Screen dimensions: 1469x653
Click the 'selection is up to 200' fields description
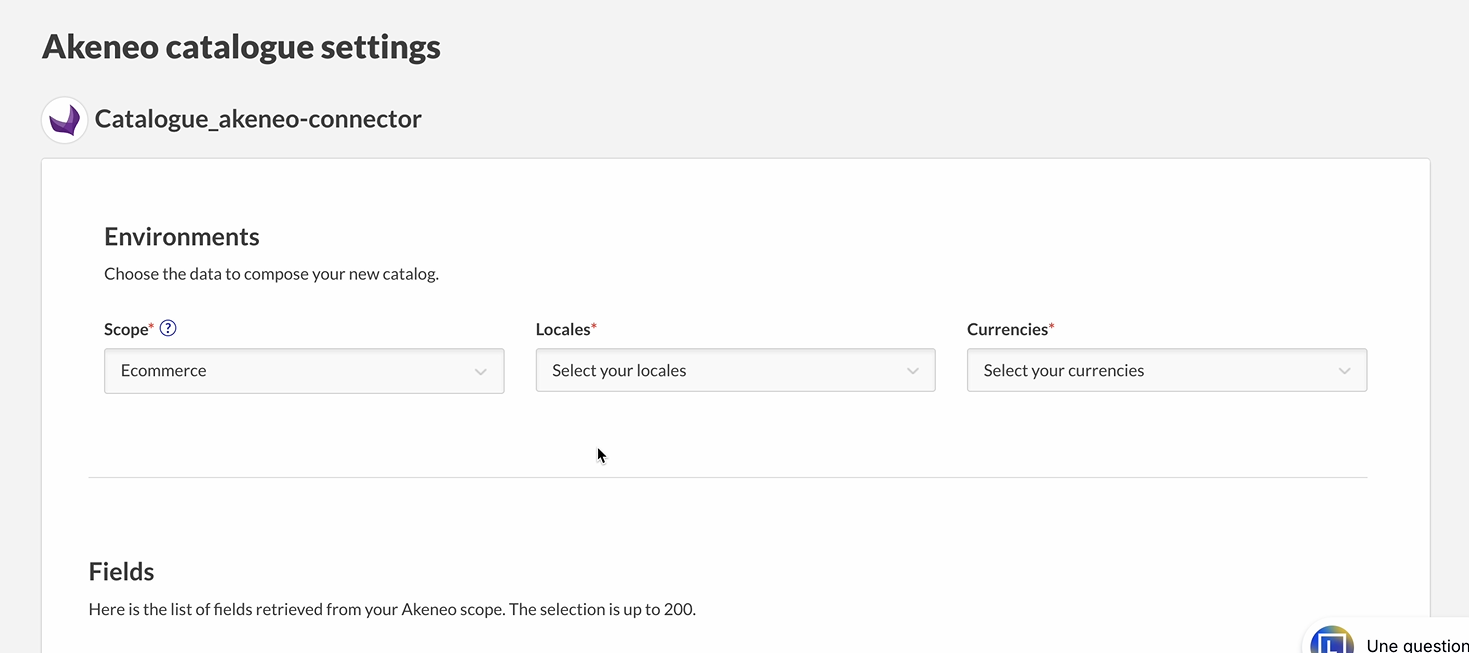[x=392, y=609]
